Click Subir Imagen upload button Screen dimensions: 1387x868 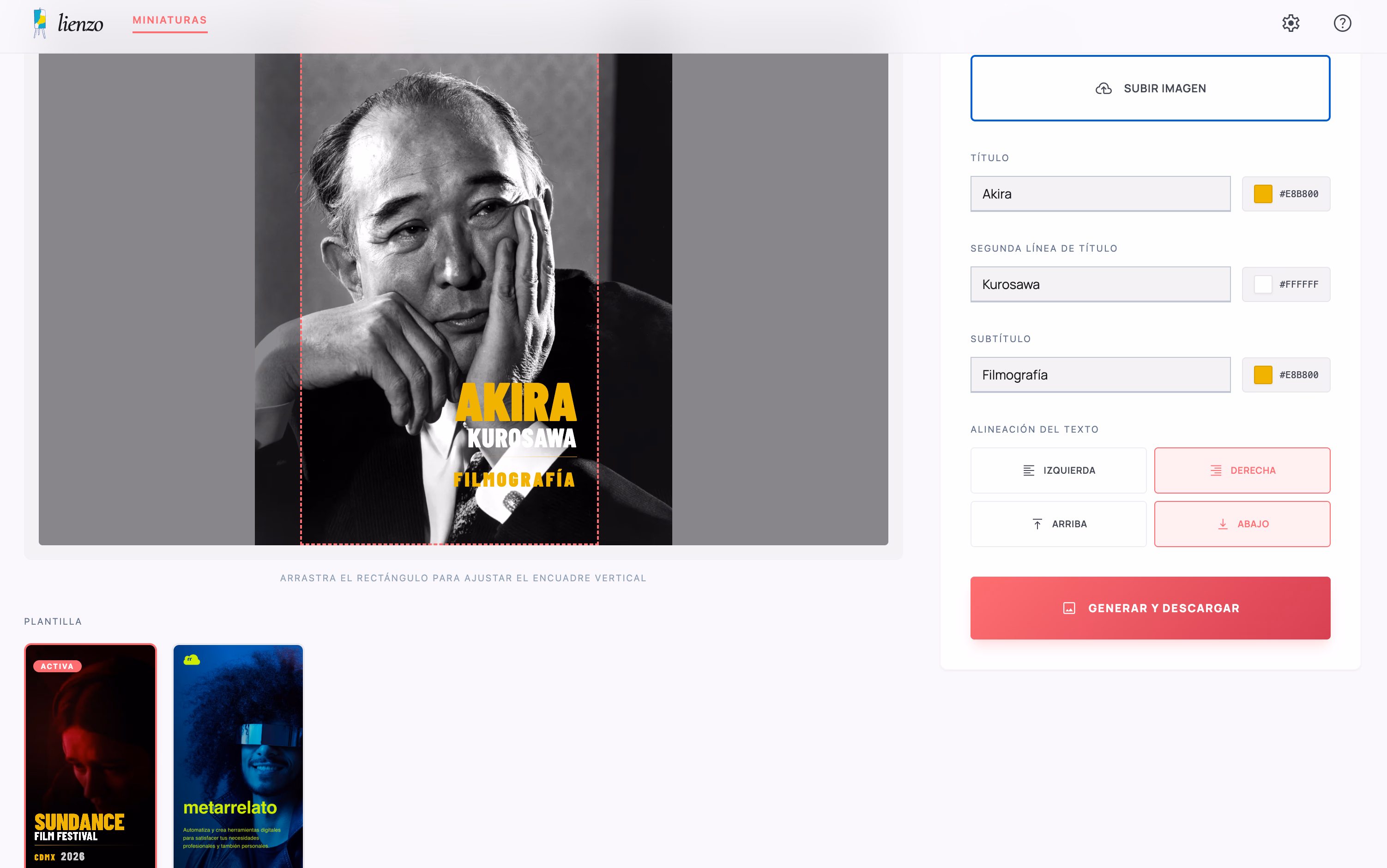[1150, 88]
